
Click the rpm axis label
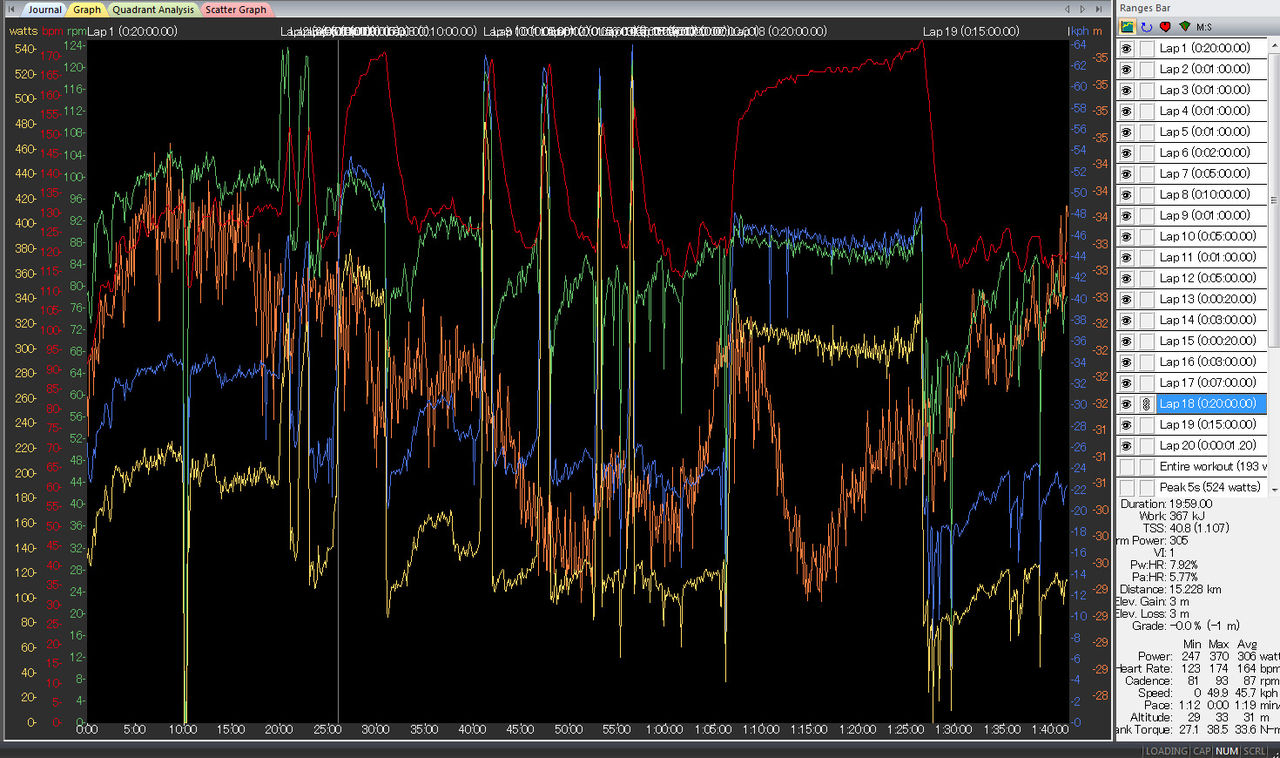tap(76, 31)
